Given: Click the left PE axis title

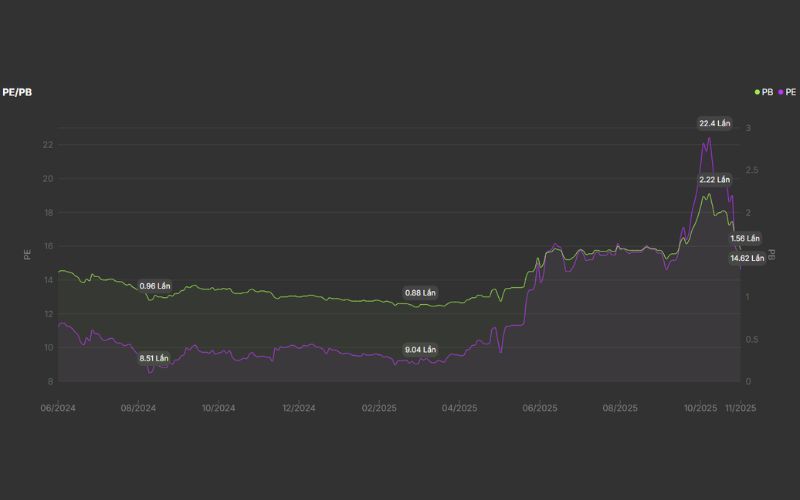Looking at the screenshot, I should 27,254.
